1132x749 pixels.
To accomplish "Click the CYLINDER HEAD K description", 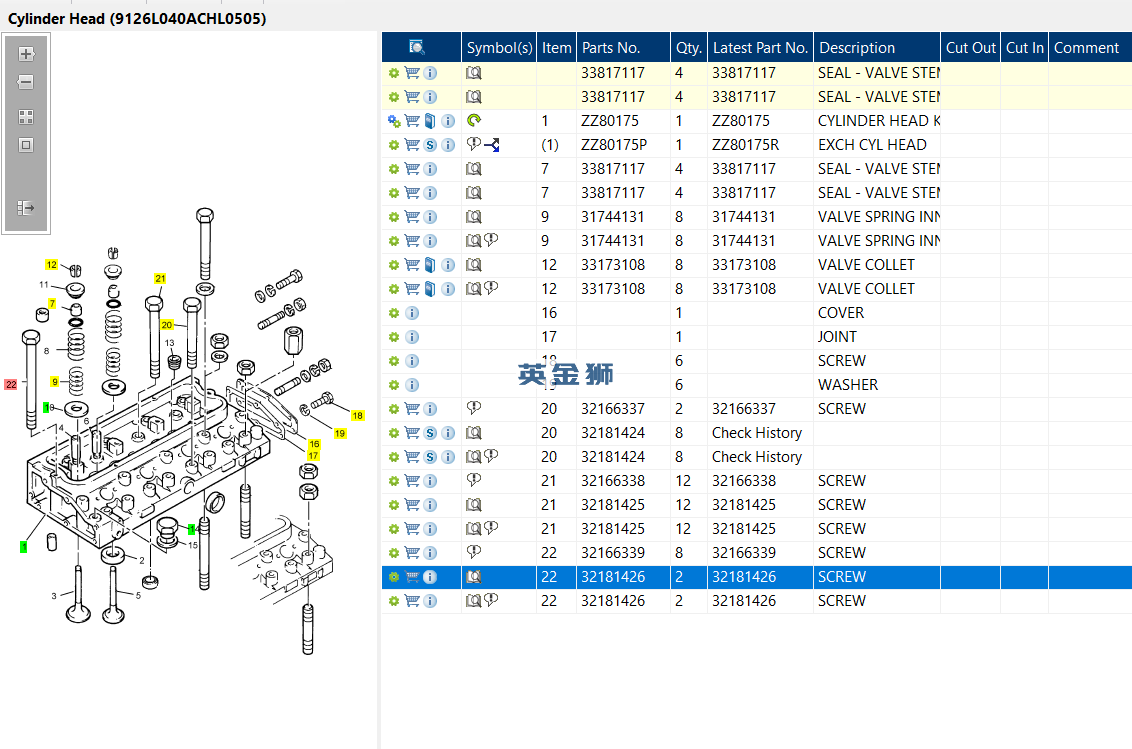I will (x=879, y=121).
